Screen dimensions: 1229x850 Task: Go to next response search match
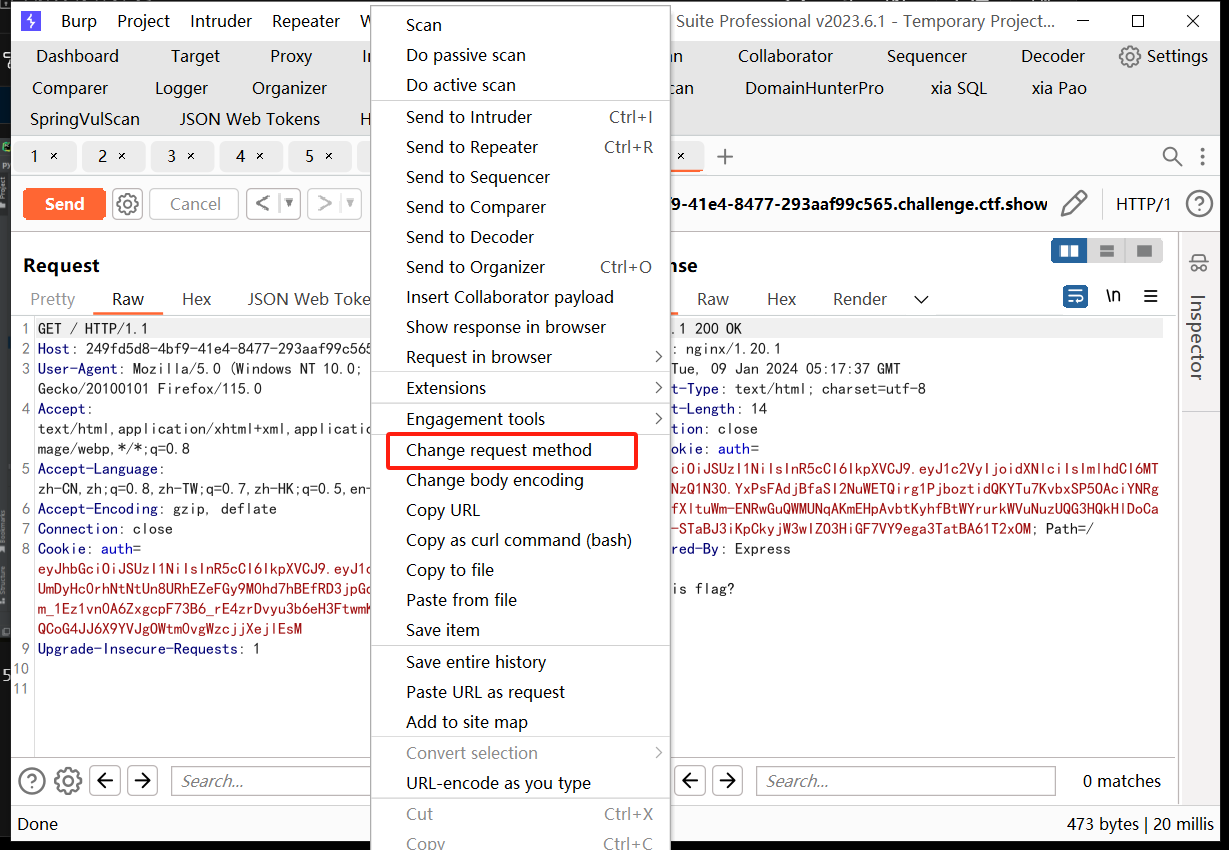point(727,781)
